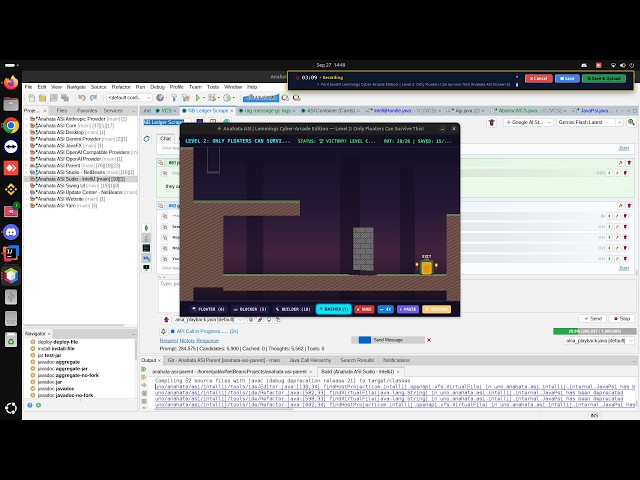The image size is (640, 480).
Task: Click the green rerun icon in Output panel
Action: click(144, 369)
